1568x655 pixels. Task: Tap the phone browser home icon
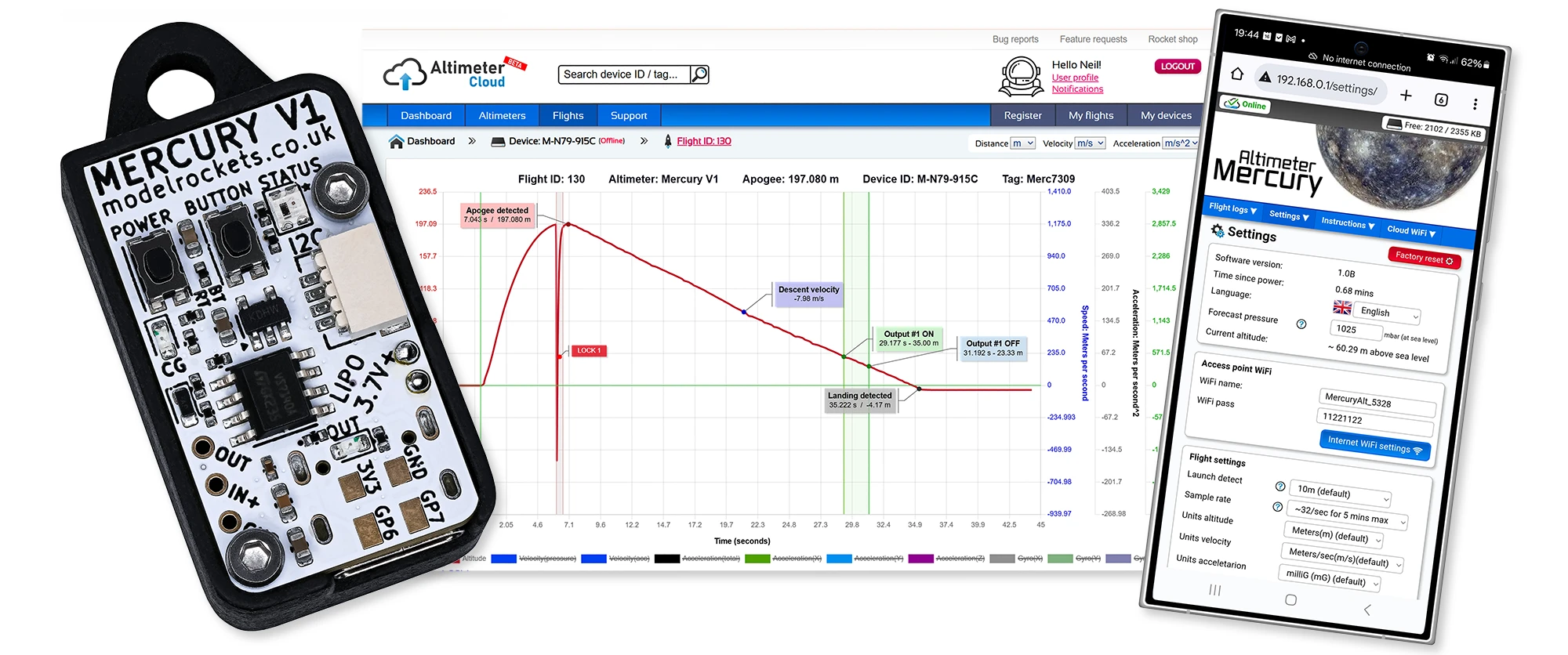(1237, 74)
